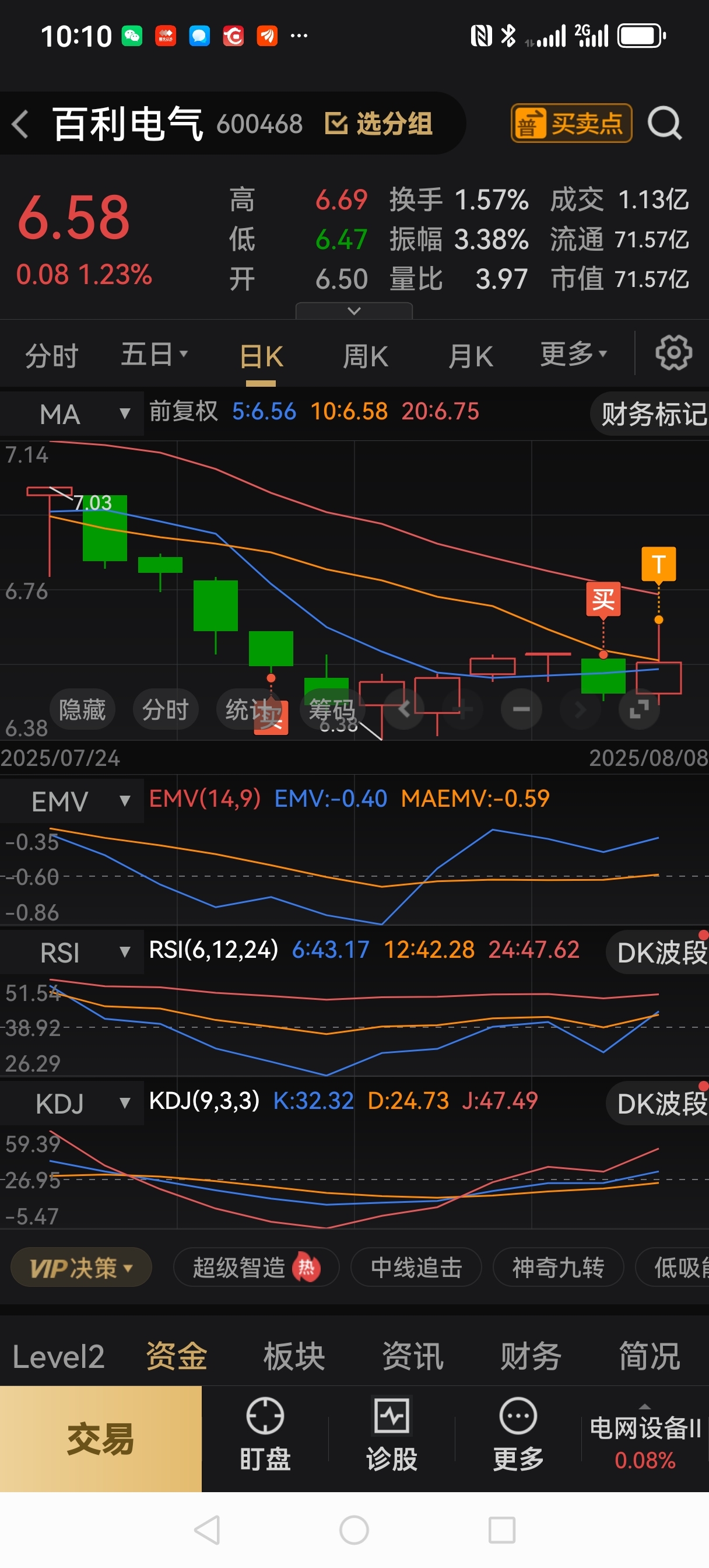Tap the 分时 overlay pill on chart

[166, 709]
